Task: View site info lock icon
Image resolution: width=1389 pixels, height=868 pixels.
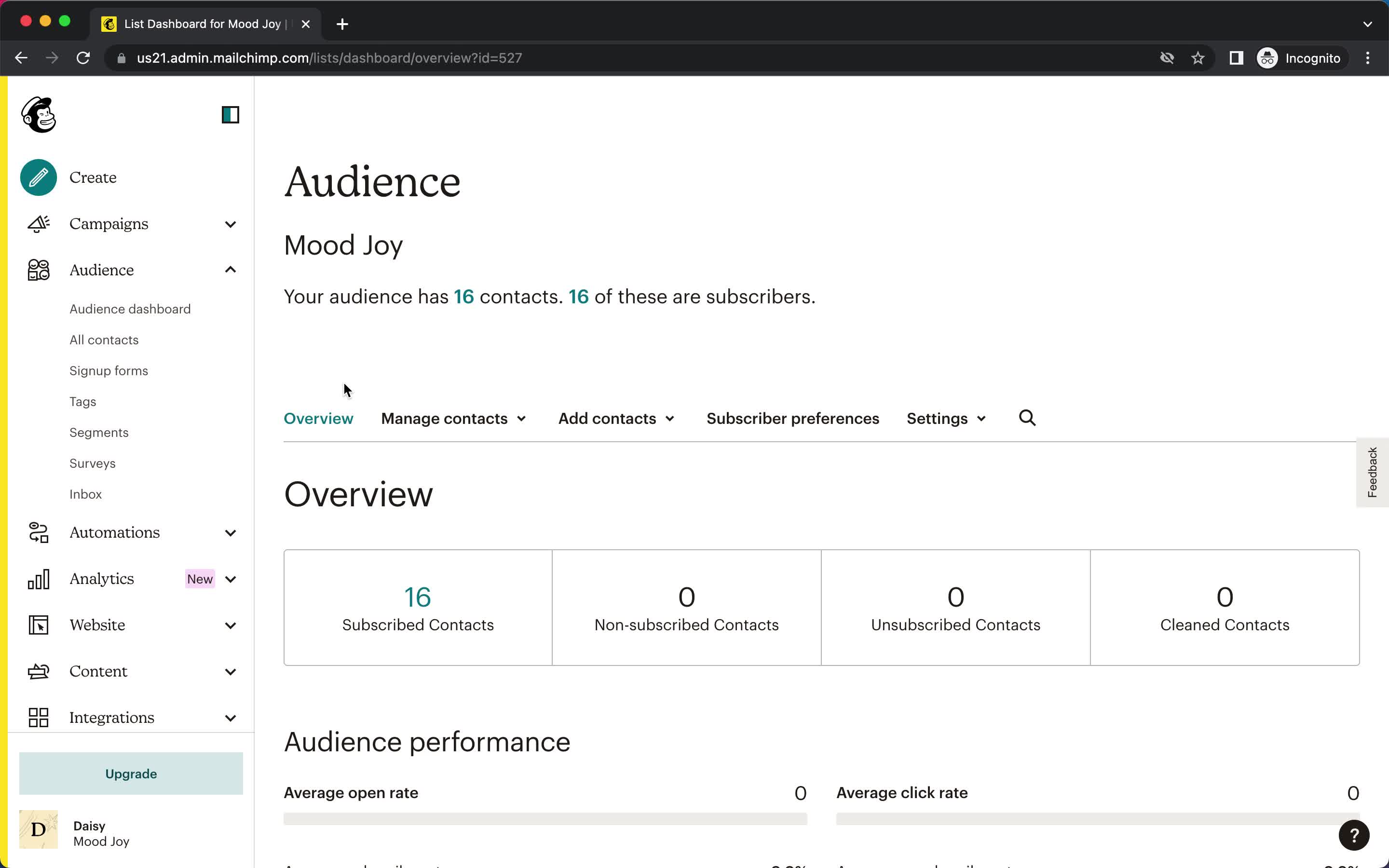Action: click(121, 58)
